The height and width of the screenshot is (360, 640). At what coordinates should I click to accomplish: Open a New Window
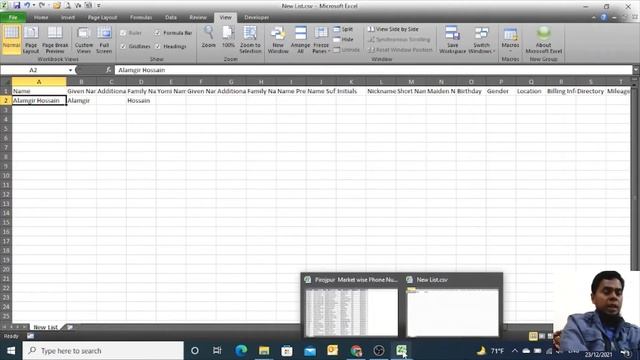coord(278,39)
